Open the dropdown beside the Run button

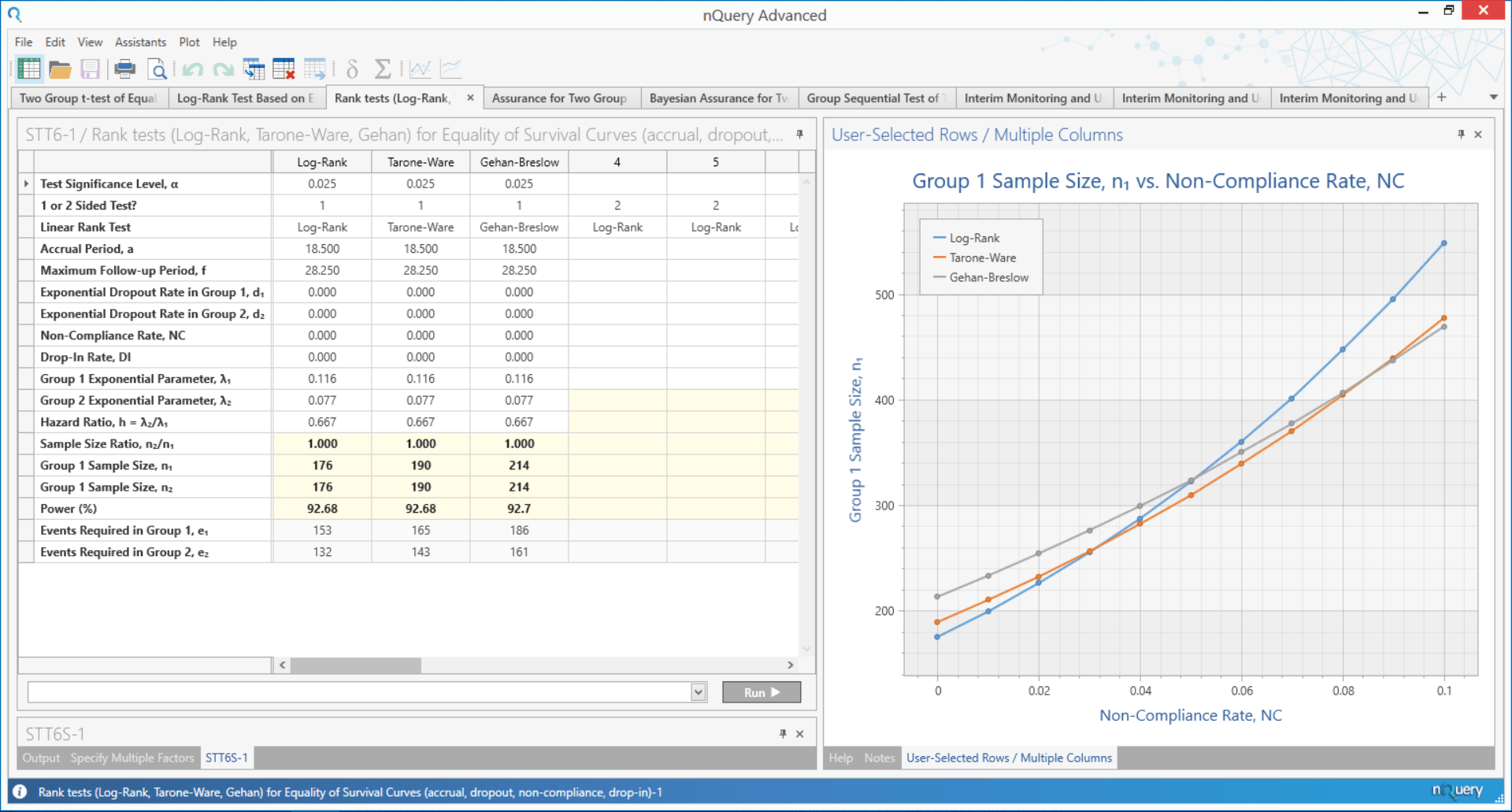(699, 692)
